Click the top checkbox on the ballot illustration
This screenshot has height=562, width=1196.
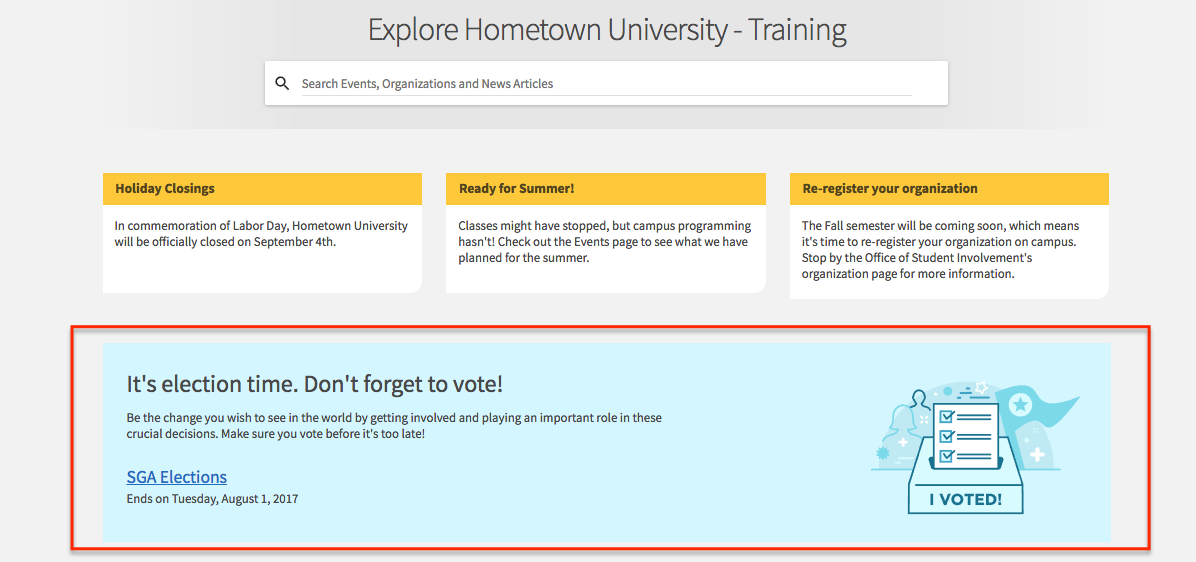[947, 417]
